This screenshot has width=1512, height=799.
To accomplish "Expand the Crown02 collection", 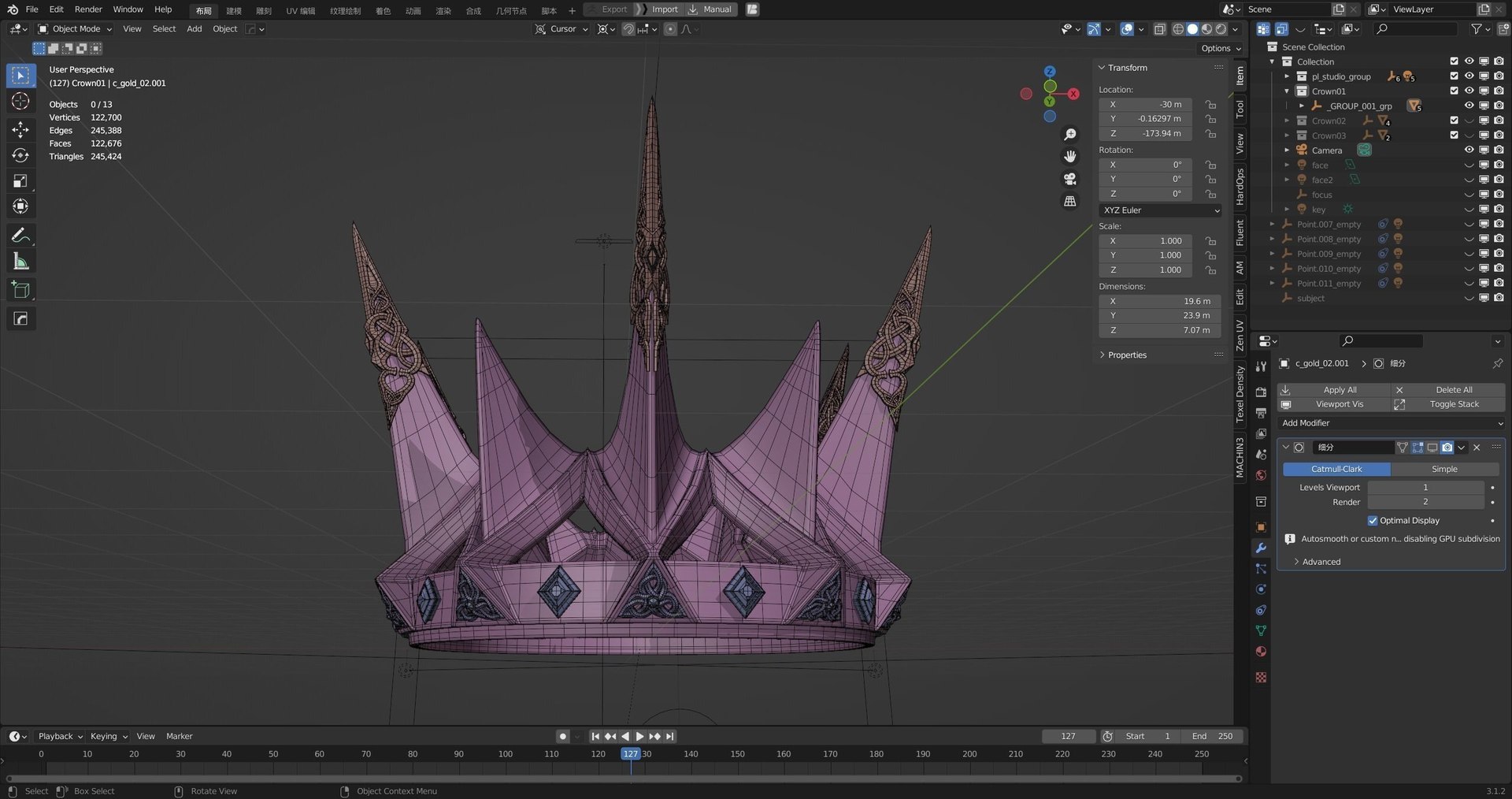I will pyautogui.click(x=1287, y=121).
